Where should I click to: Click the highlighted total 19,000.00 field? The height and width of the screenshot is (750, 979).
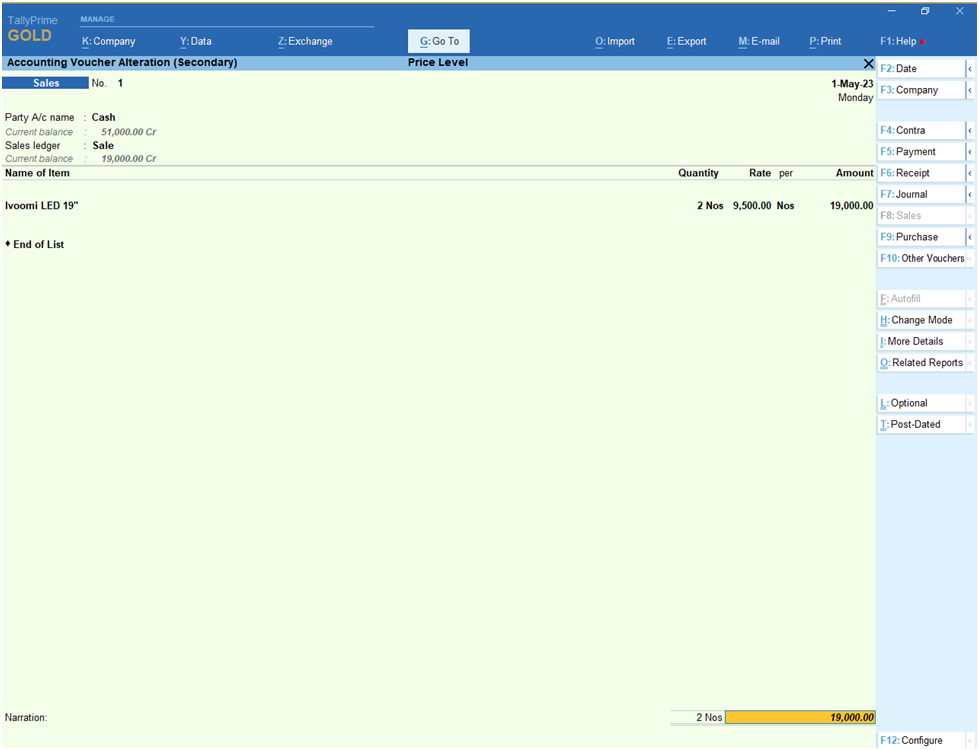pos(800,718)
